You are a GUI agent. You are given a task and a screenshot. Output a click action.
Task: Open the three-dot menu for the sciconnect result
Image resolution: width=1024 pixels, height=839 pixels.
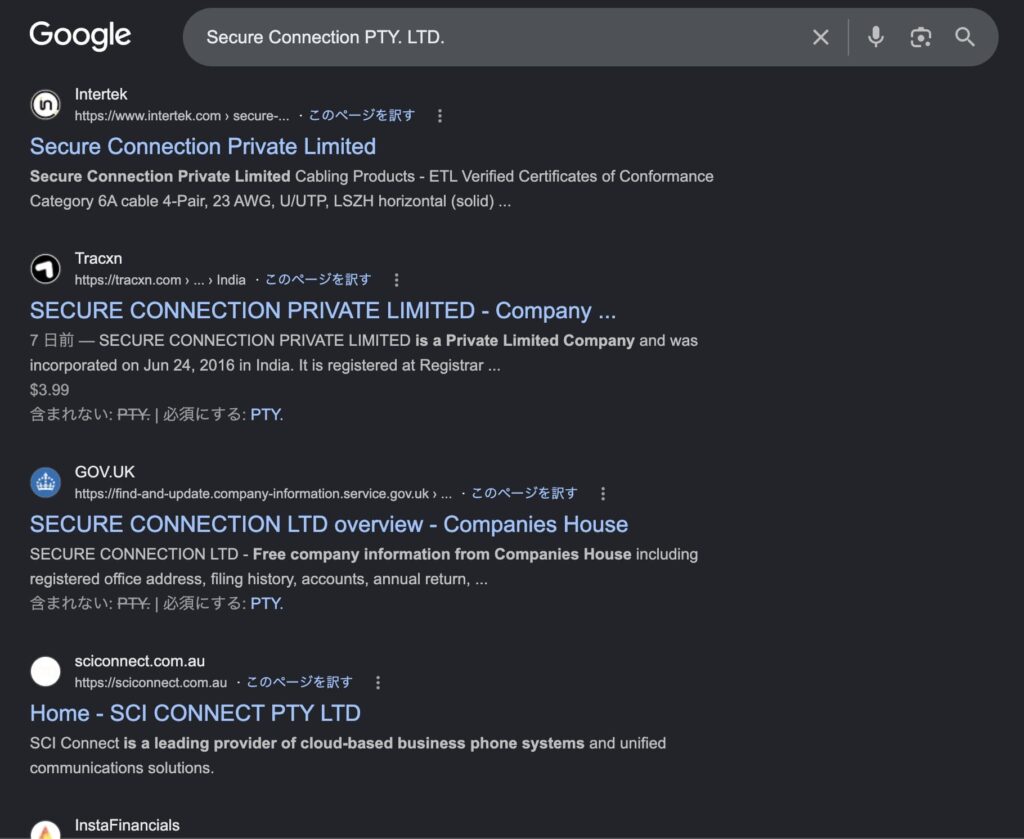click(377, 682)
